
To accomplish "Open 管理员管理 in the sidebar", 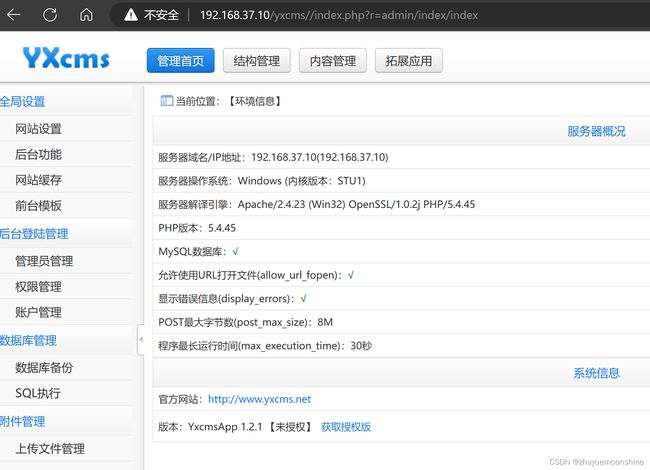I will [x=44, y=261].
